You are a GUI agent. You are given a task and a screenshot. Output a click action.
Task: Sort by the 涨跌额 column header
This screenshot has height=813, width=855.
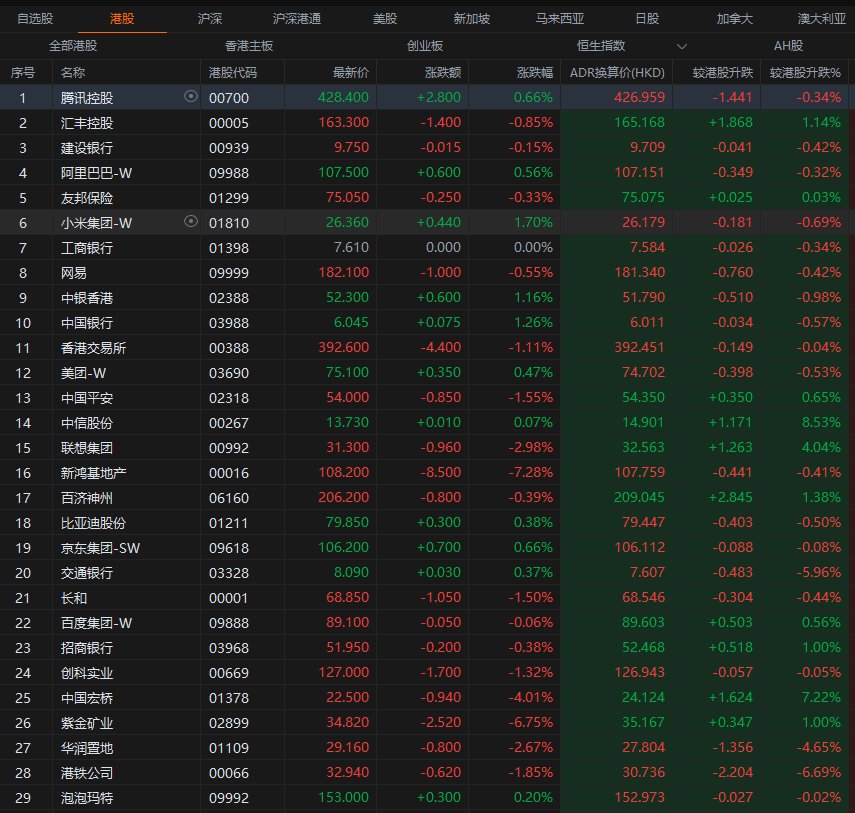(x=443, y=73)
